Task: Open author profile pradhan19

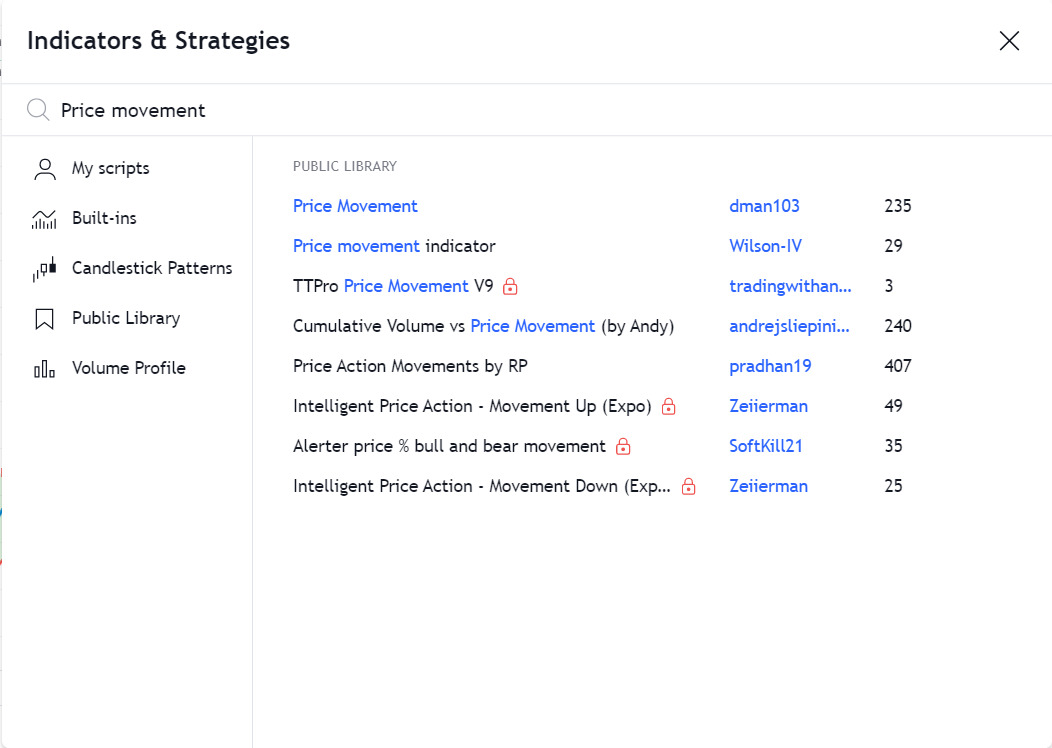Action: [x=770, y=366]
